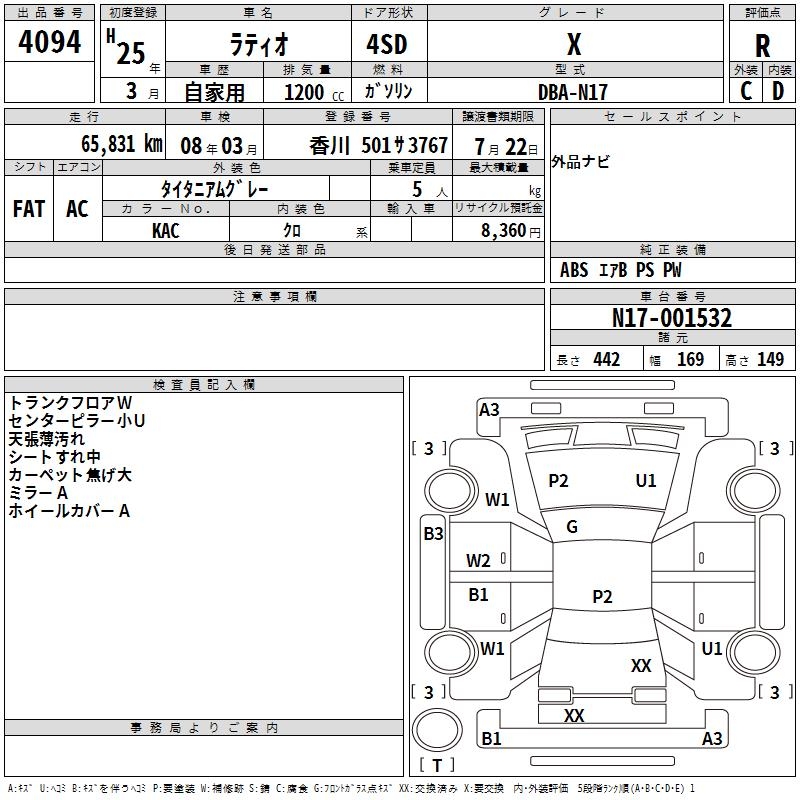Click the U1 mark on the hood
This screenshot has width=800, height=800.
[x=645, y=480]
